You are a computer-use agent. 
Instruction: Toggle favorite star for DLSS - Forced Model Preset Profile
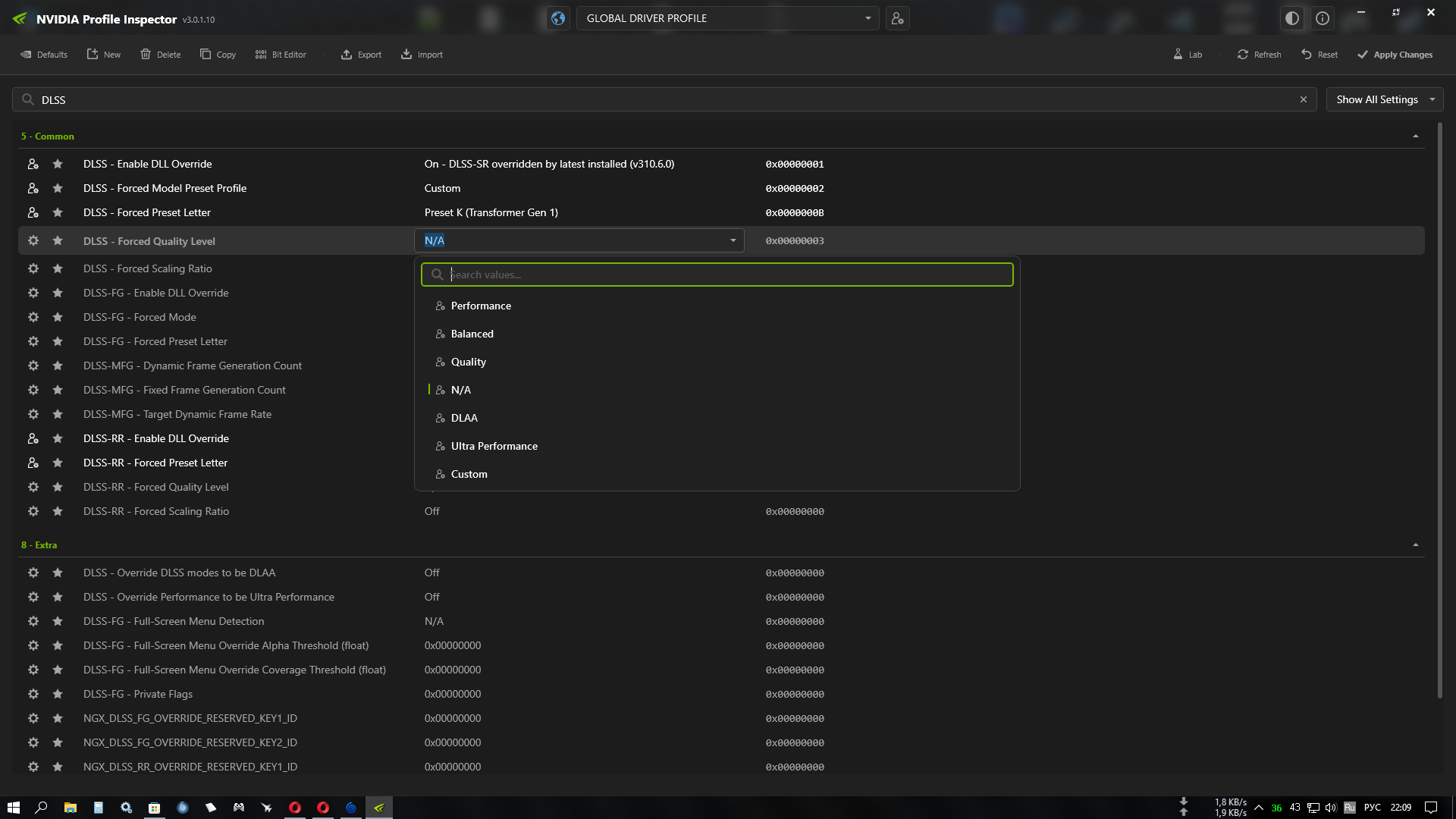58,188
